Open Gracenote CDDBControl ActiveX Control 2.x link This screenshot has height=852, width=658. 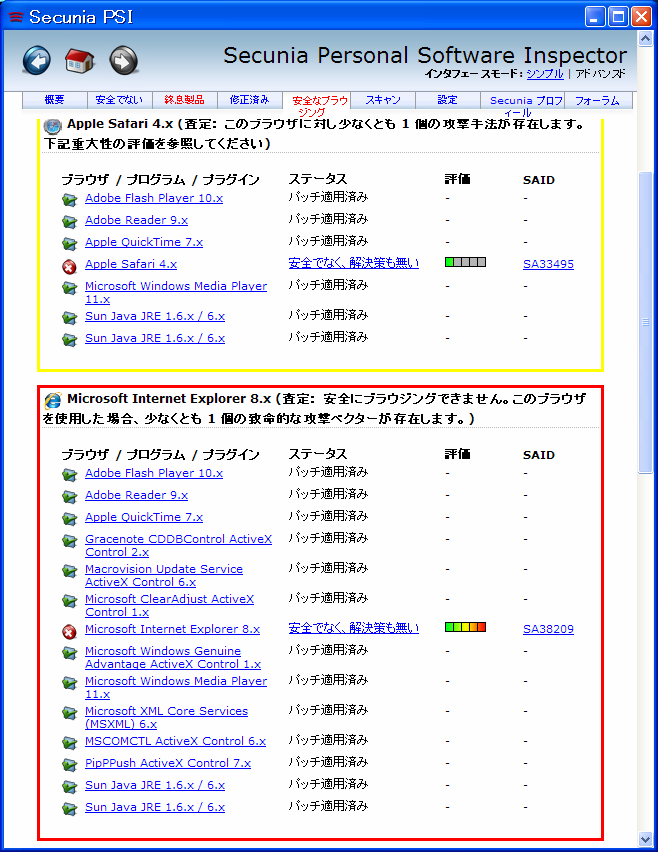point(178,546)
